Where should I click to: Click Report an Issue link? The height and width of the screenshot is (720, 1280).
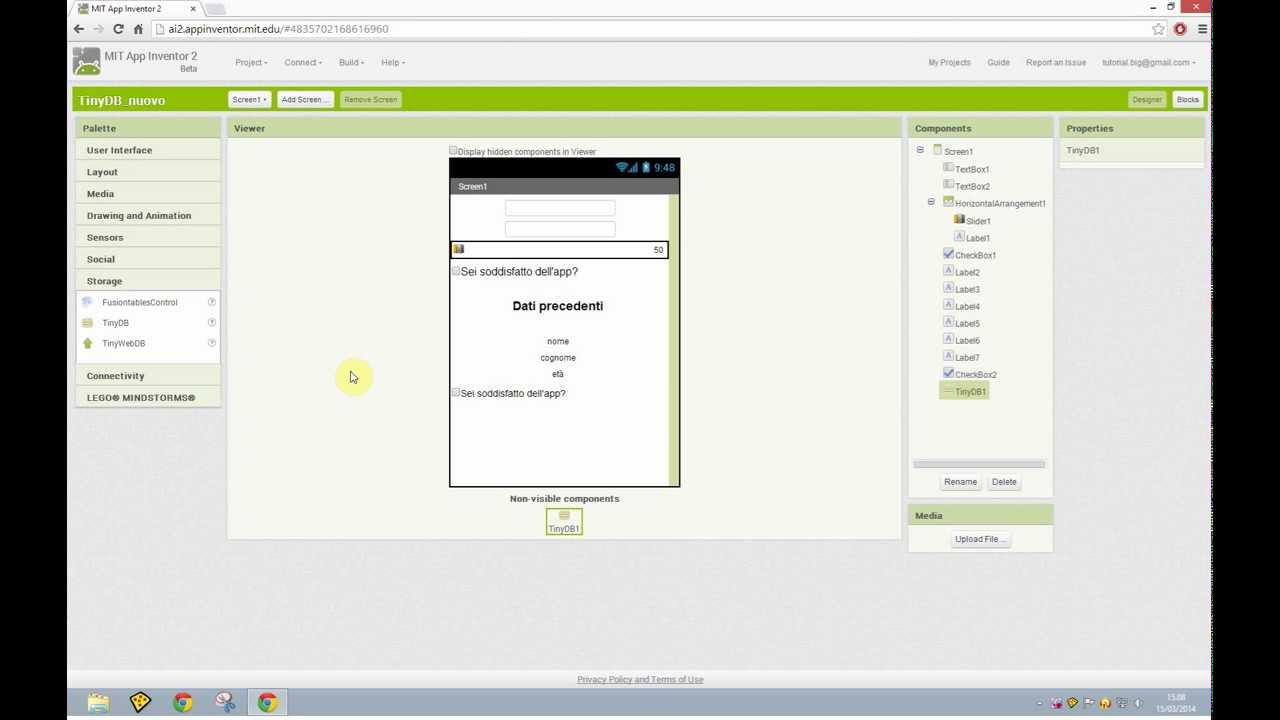[x=1056, y=62]
